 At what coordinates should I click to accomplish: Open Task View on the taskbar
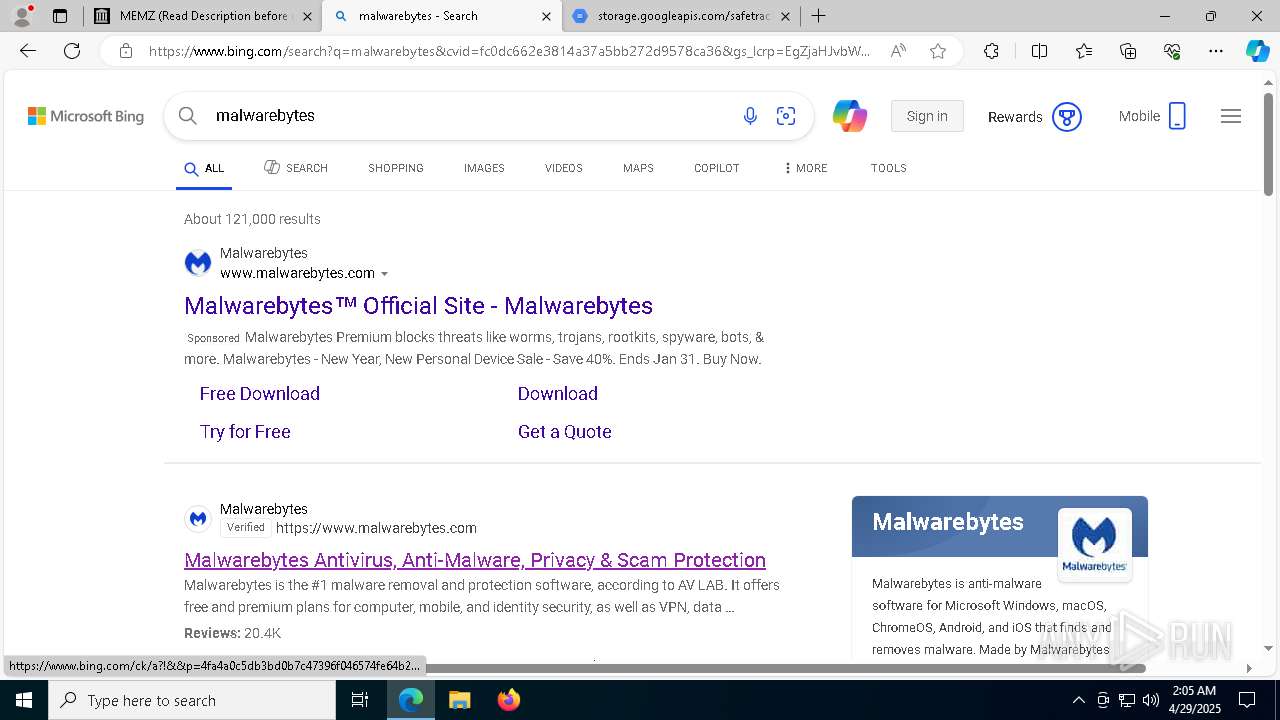tap(360, 700)
